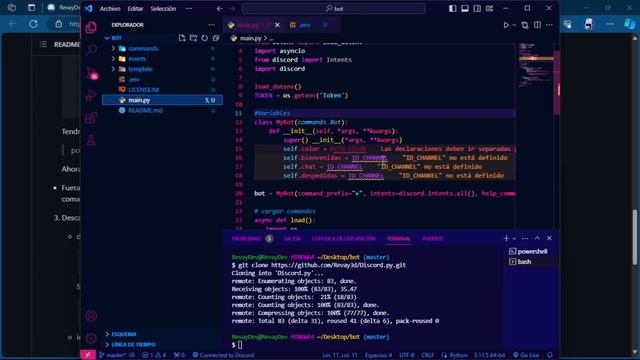This screenshot has width=640, height=360.
Task: Open the Testing flask view
Action: (91, 140)
